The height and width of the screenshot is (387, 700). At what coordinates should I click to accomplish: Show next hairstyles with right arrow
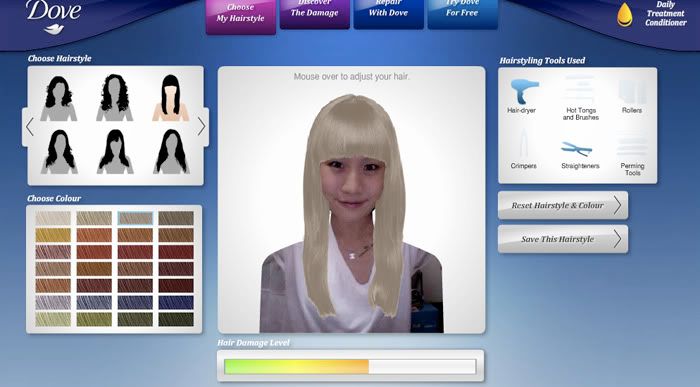pos(201,127)
